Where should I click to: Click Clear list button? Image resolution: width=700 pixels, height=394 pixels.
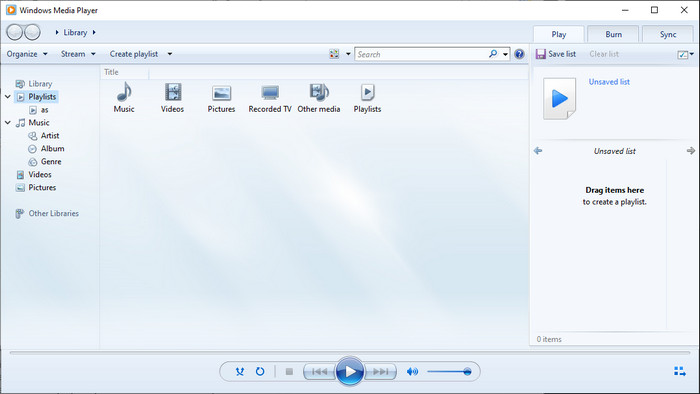[x=604, y=54]
